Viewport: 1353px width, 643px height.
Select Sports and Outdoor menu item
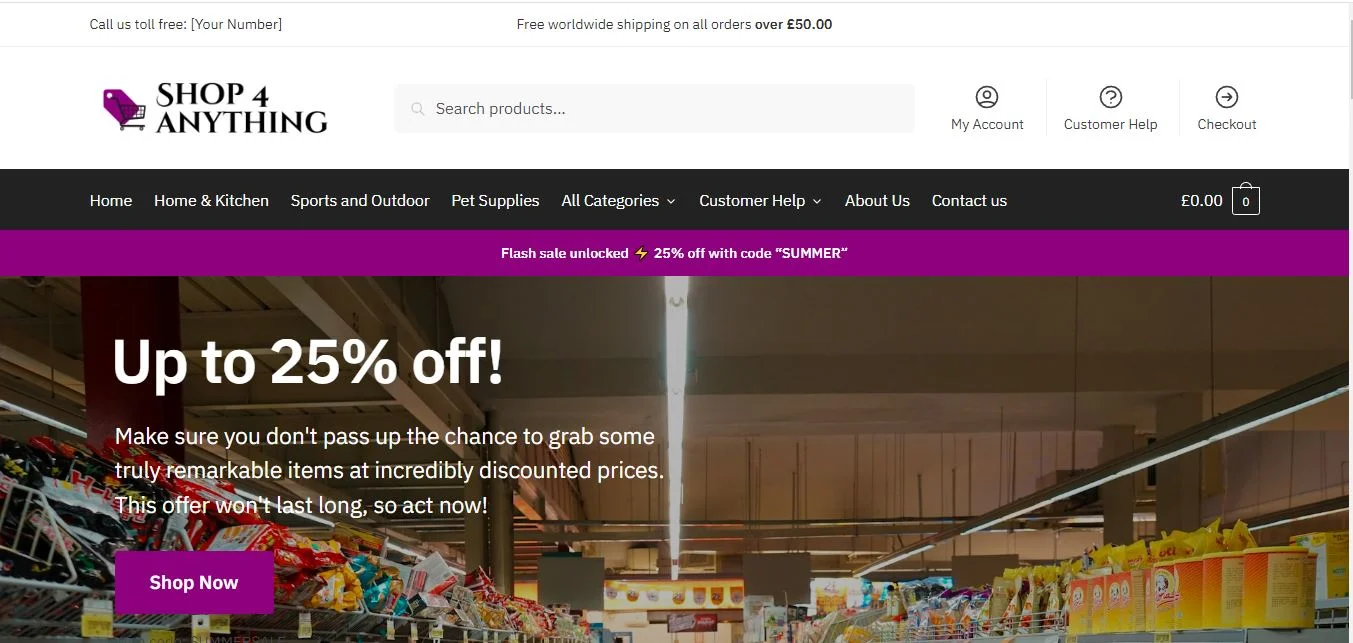click(360, 201)
